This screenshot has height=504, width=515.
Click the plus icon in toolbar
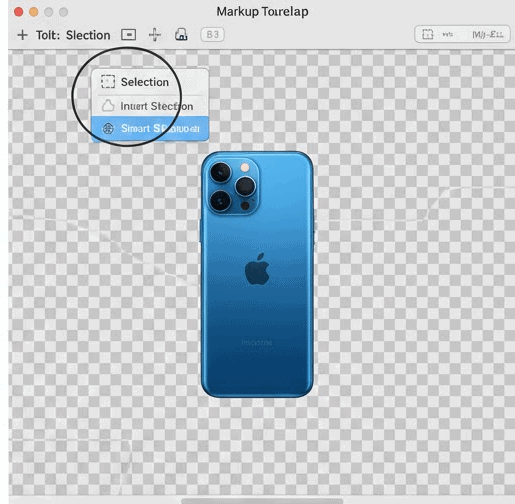tap(22, 35)
